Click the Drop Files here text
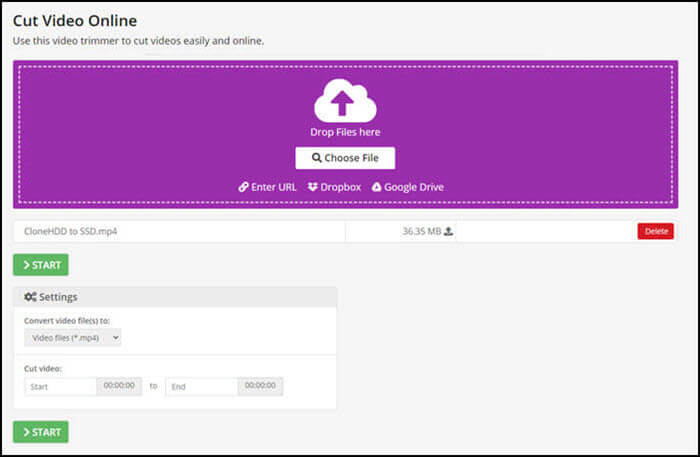The width and height of the screenshot is (700, 457). click(345, 132)
